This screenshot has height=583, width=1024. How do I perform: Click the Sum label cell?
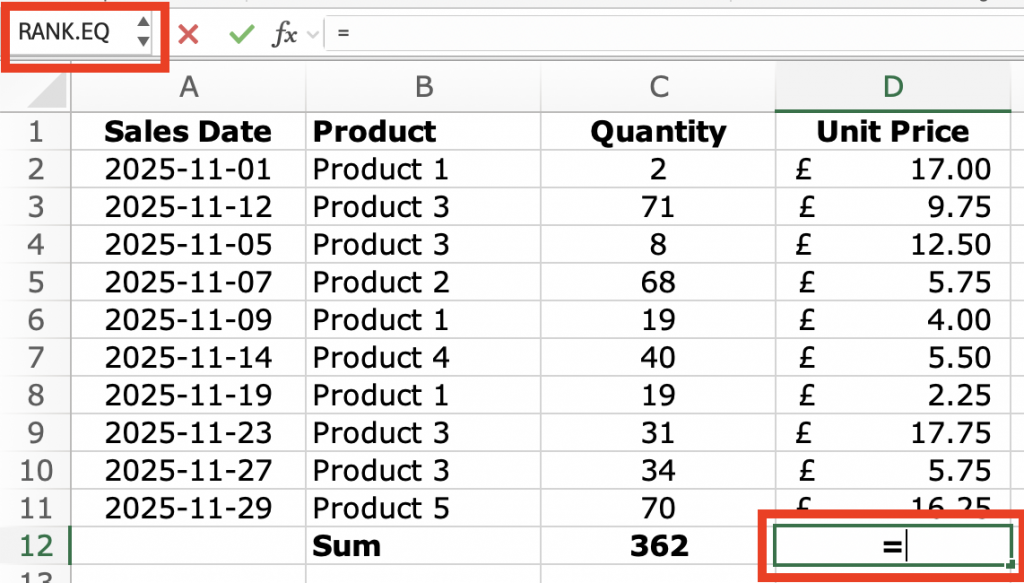pyautogui.click(x=423, y=546)
